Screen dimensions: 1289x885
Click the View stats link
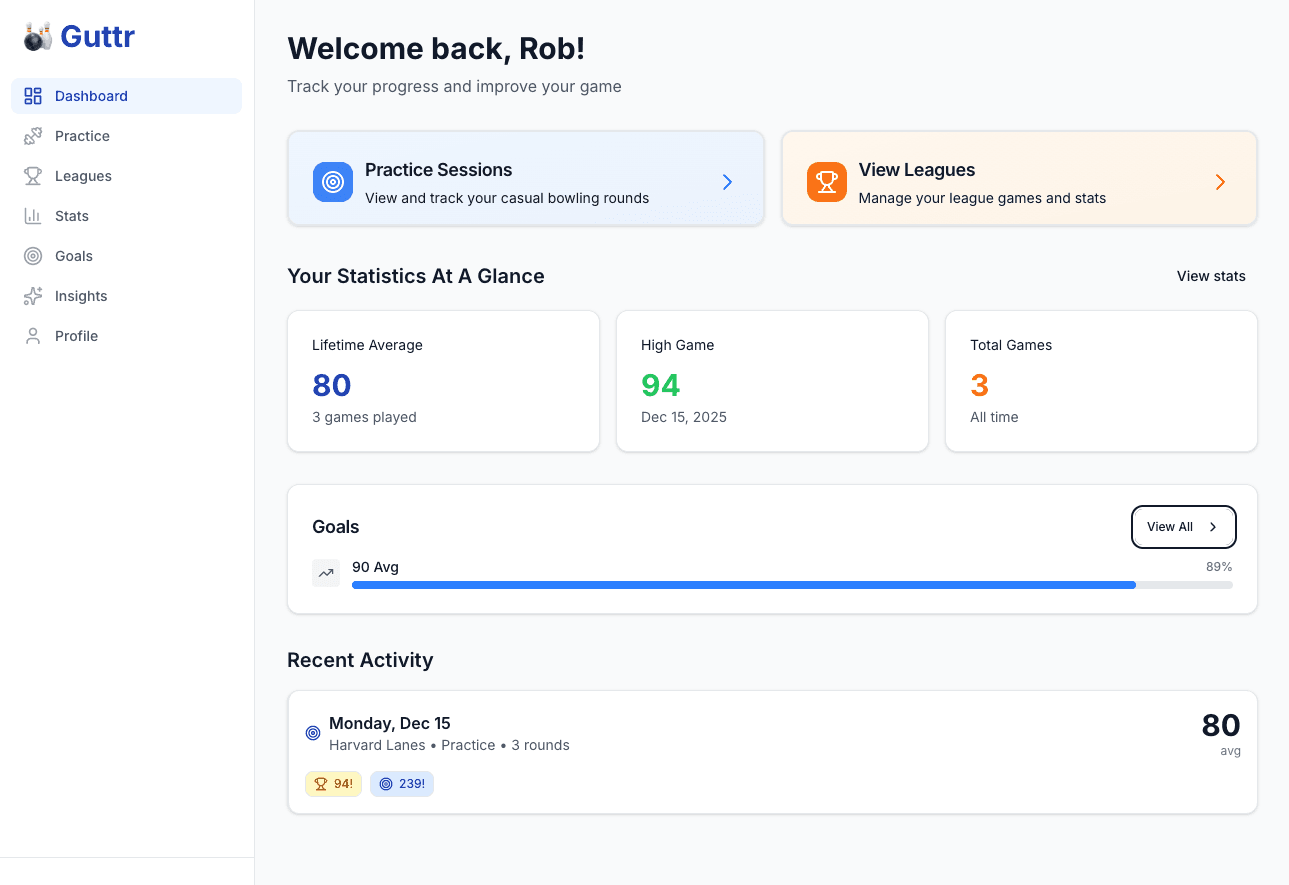coord(1211,276)
